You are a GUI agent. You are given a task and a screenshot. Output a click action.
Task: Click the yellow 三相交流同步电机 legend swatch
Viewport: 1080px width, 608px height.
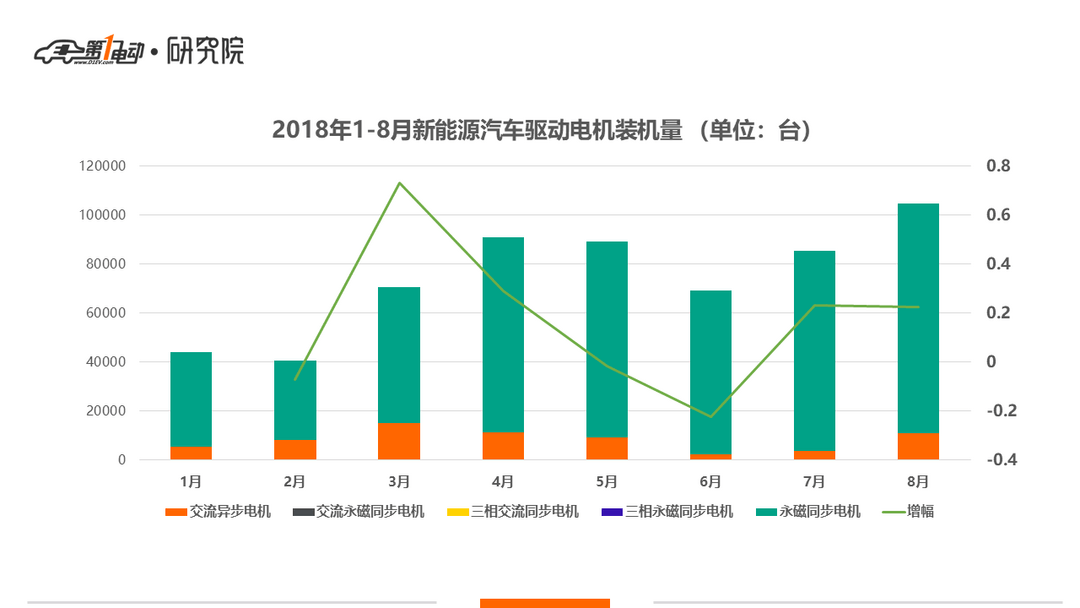coord(458,512)
